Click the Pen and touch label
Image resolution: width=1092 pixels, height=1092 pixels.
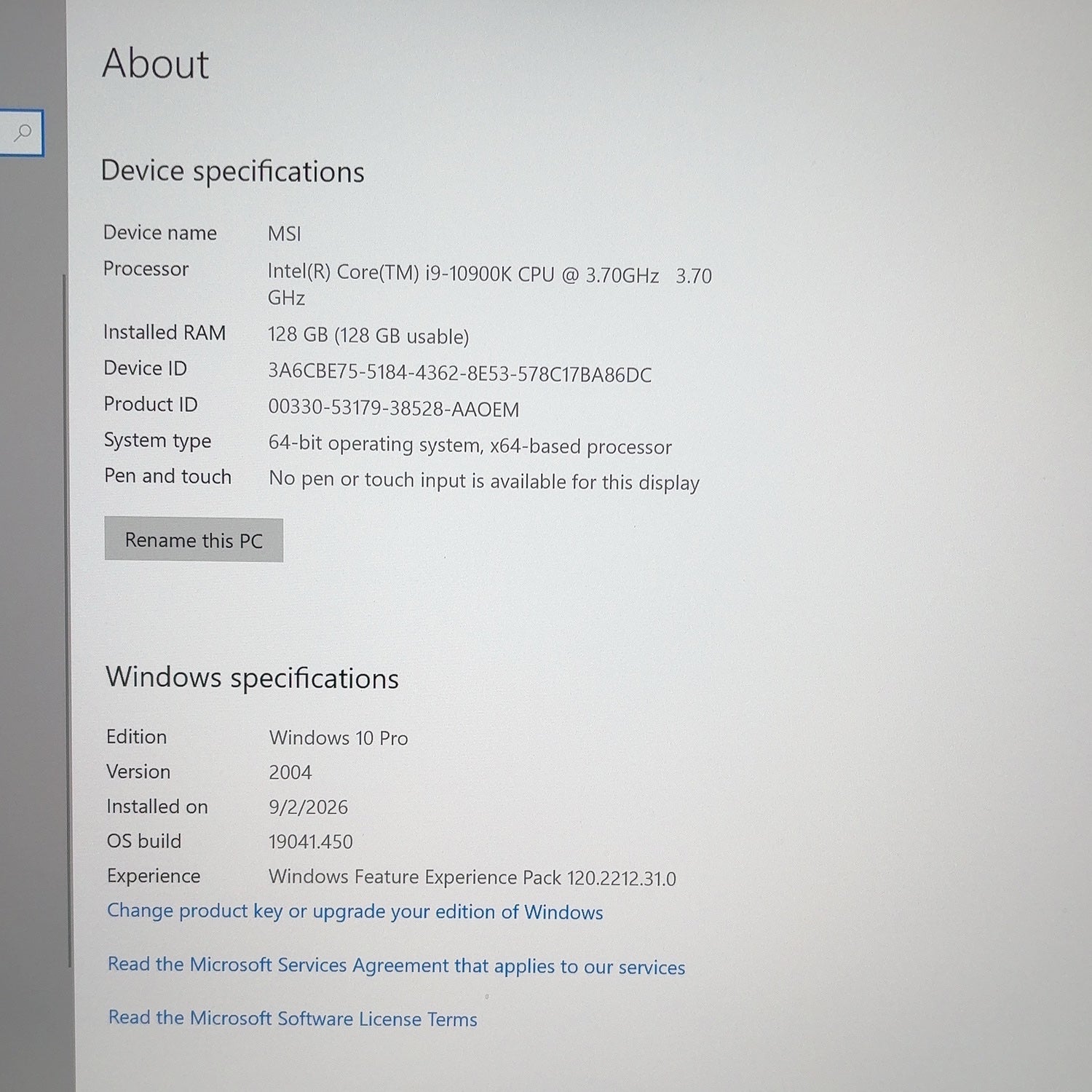coord(168,476)
